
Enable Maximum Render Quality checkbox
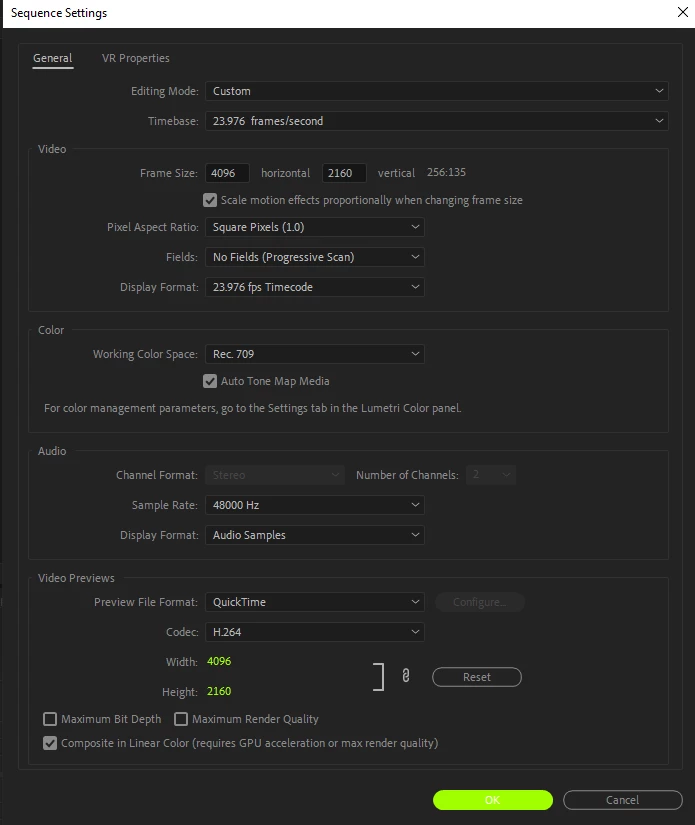181,719
